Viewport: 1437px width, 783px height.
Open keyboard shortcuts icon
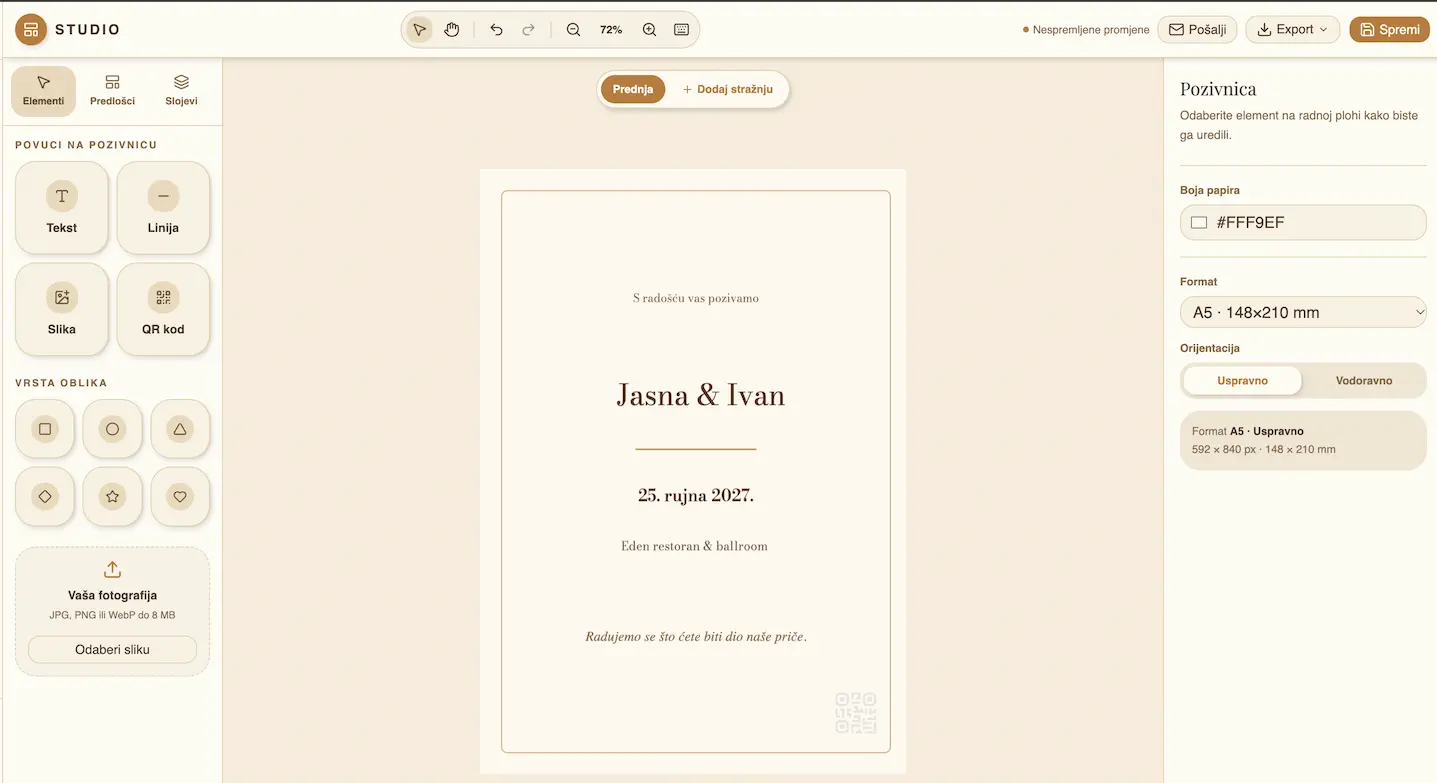(x=681, y=30)
